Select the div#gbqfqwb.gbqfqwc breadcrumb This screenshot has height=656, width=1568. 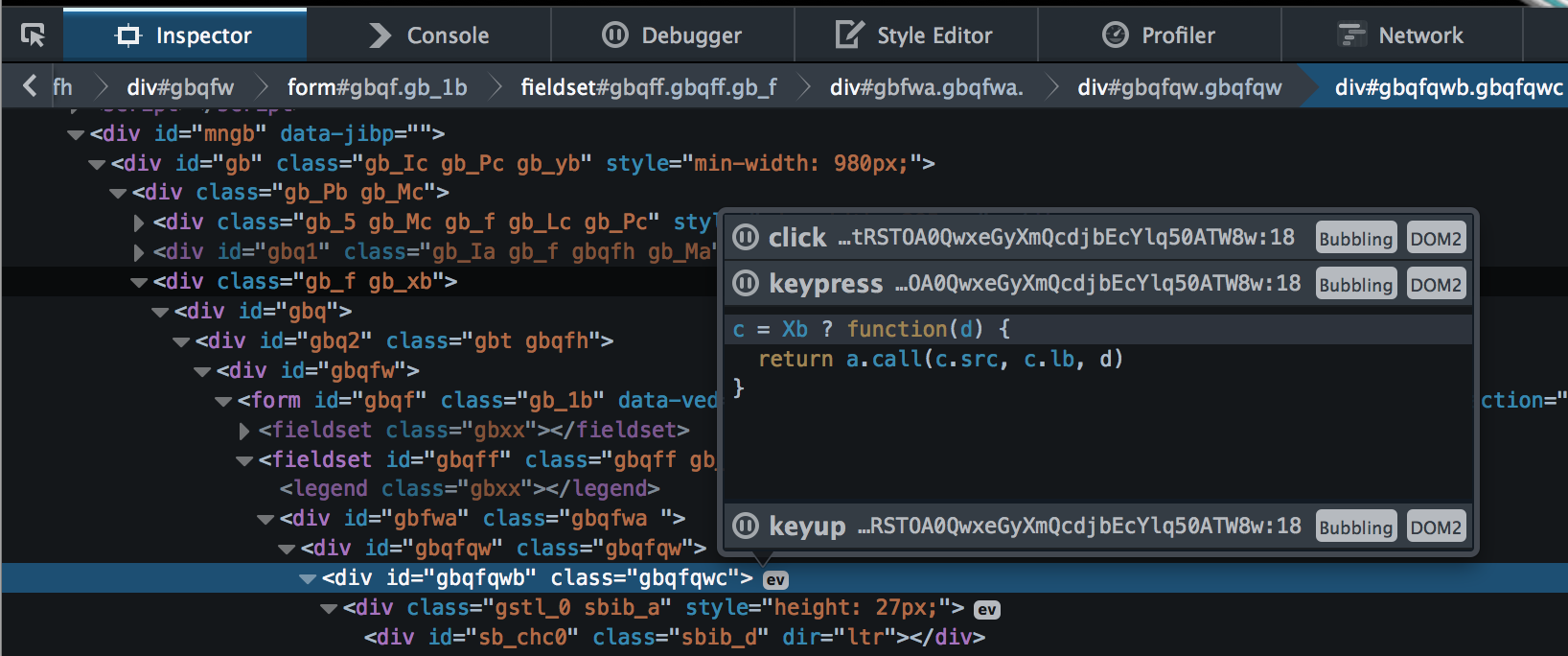pos(1449,87)
